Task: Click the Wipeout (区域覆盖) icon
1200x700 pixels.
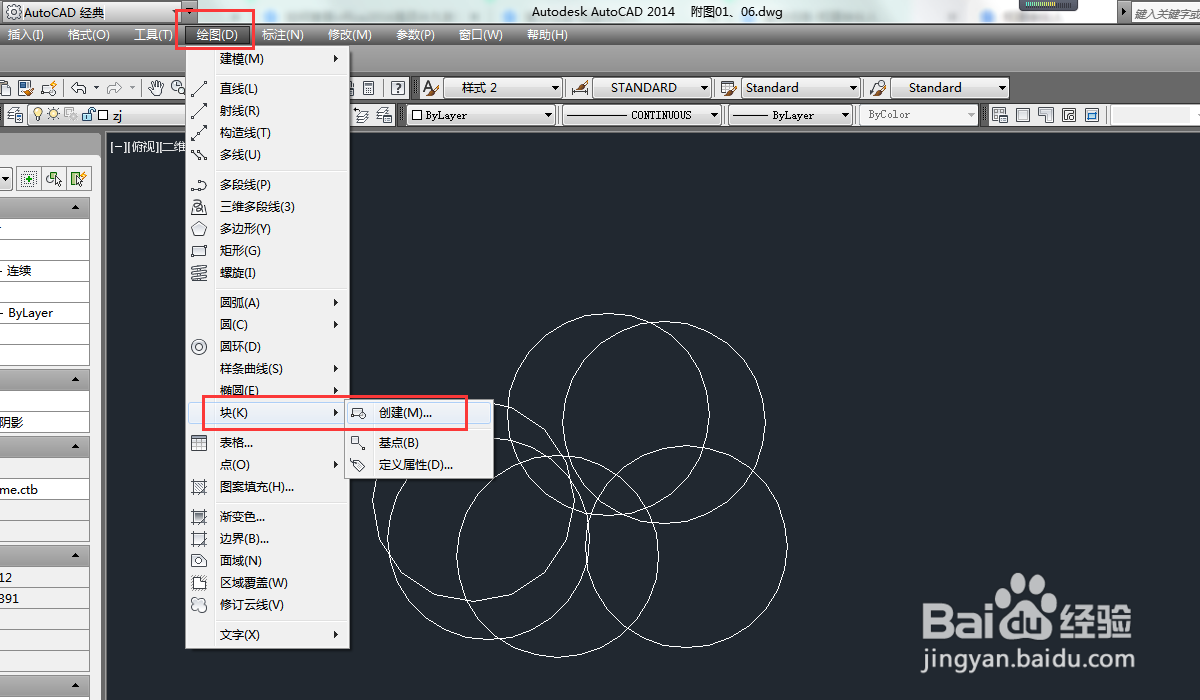Action: pos(199,583)
